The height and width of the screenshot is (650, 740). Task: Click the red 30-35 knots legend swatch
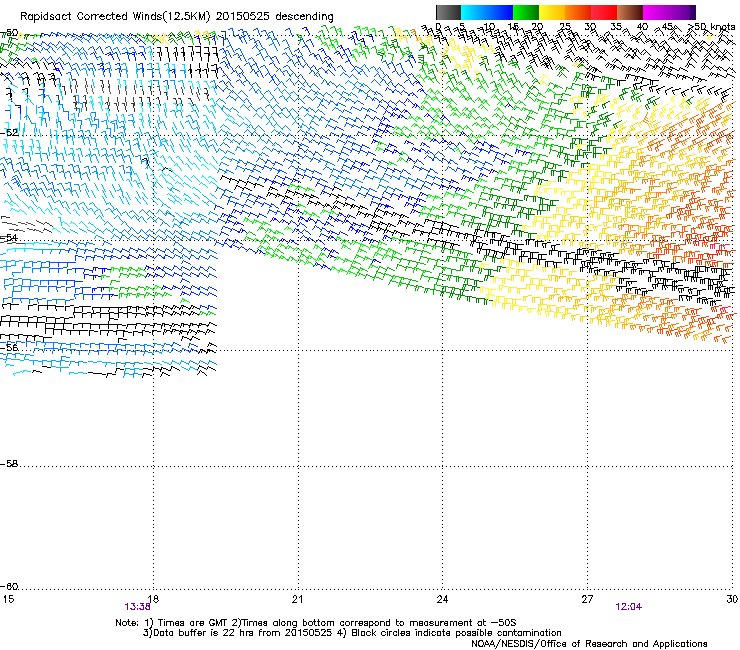(x=604, y=12)
